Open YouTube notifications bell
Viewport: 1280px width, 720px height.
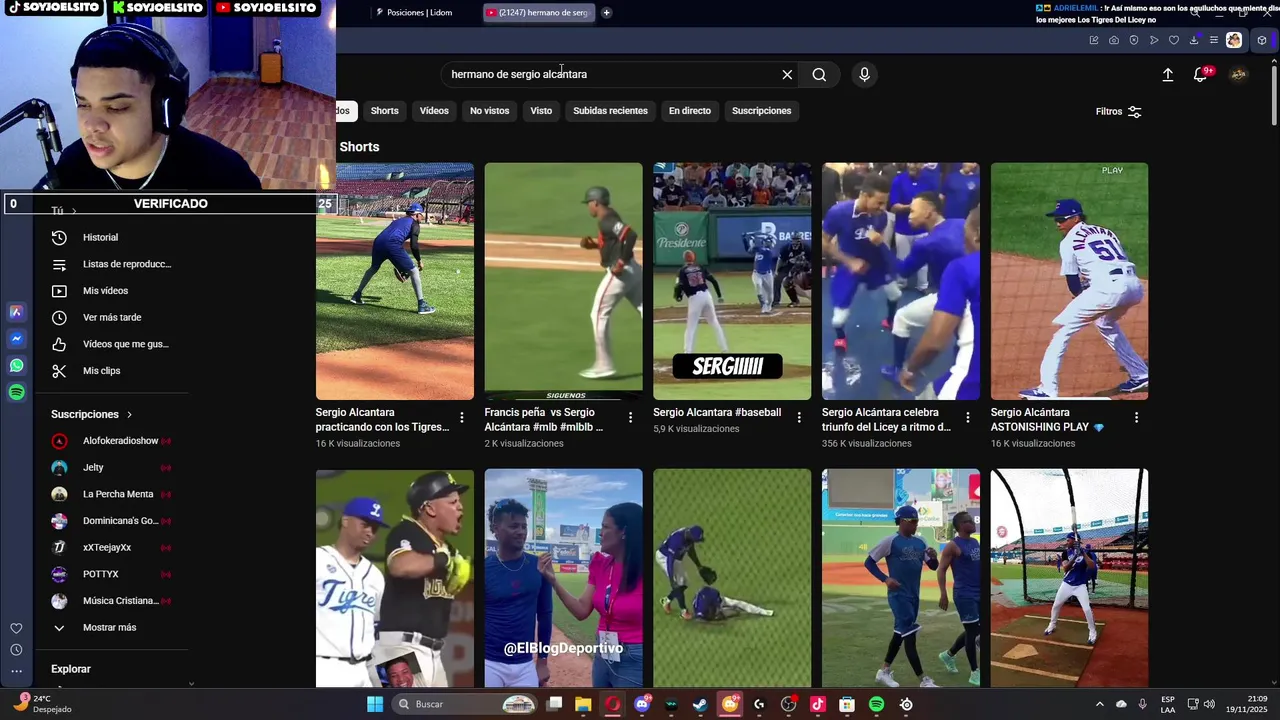[1201, 74]
